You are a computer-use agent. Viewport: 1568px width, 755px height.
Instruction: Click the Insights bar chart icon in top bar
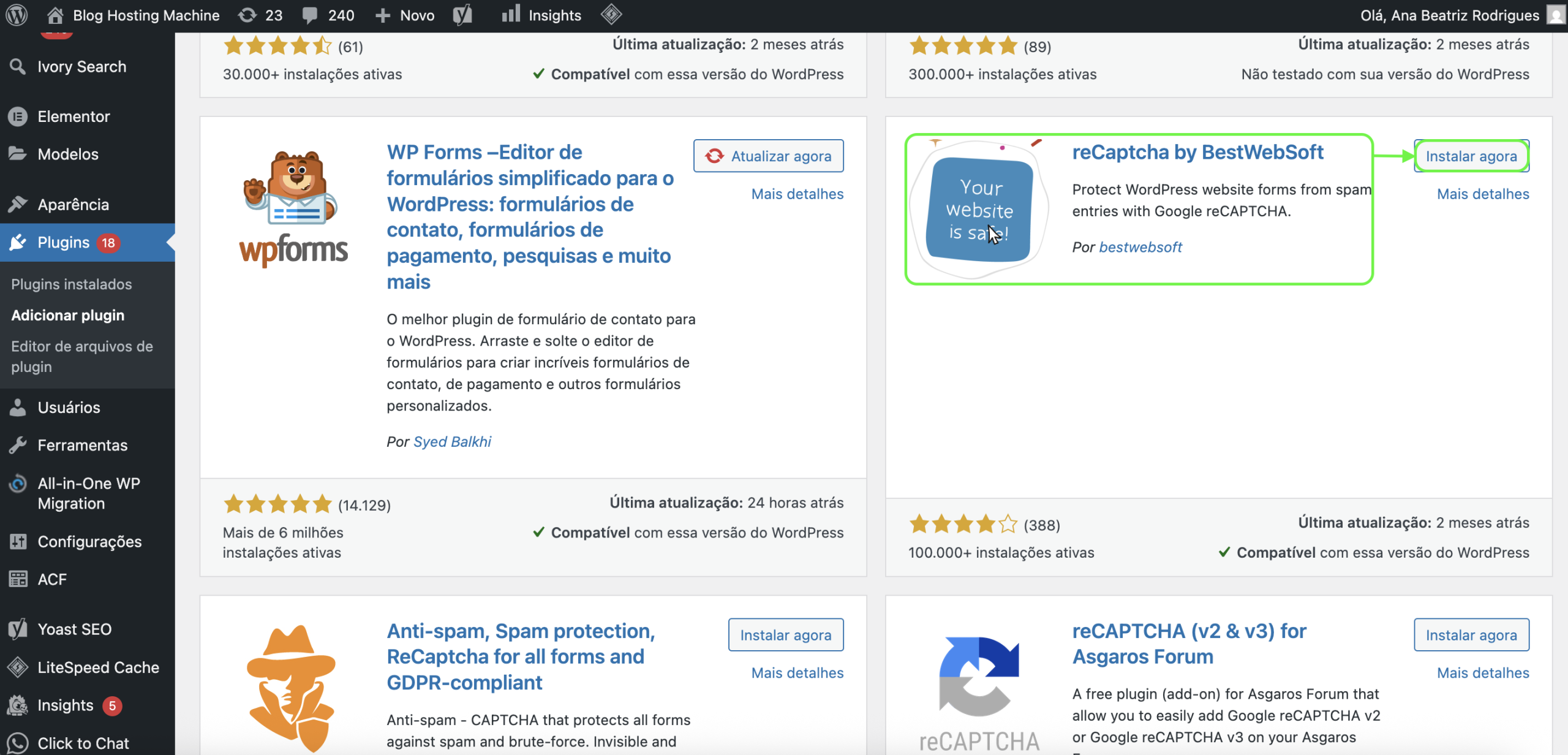click(511, 13)
